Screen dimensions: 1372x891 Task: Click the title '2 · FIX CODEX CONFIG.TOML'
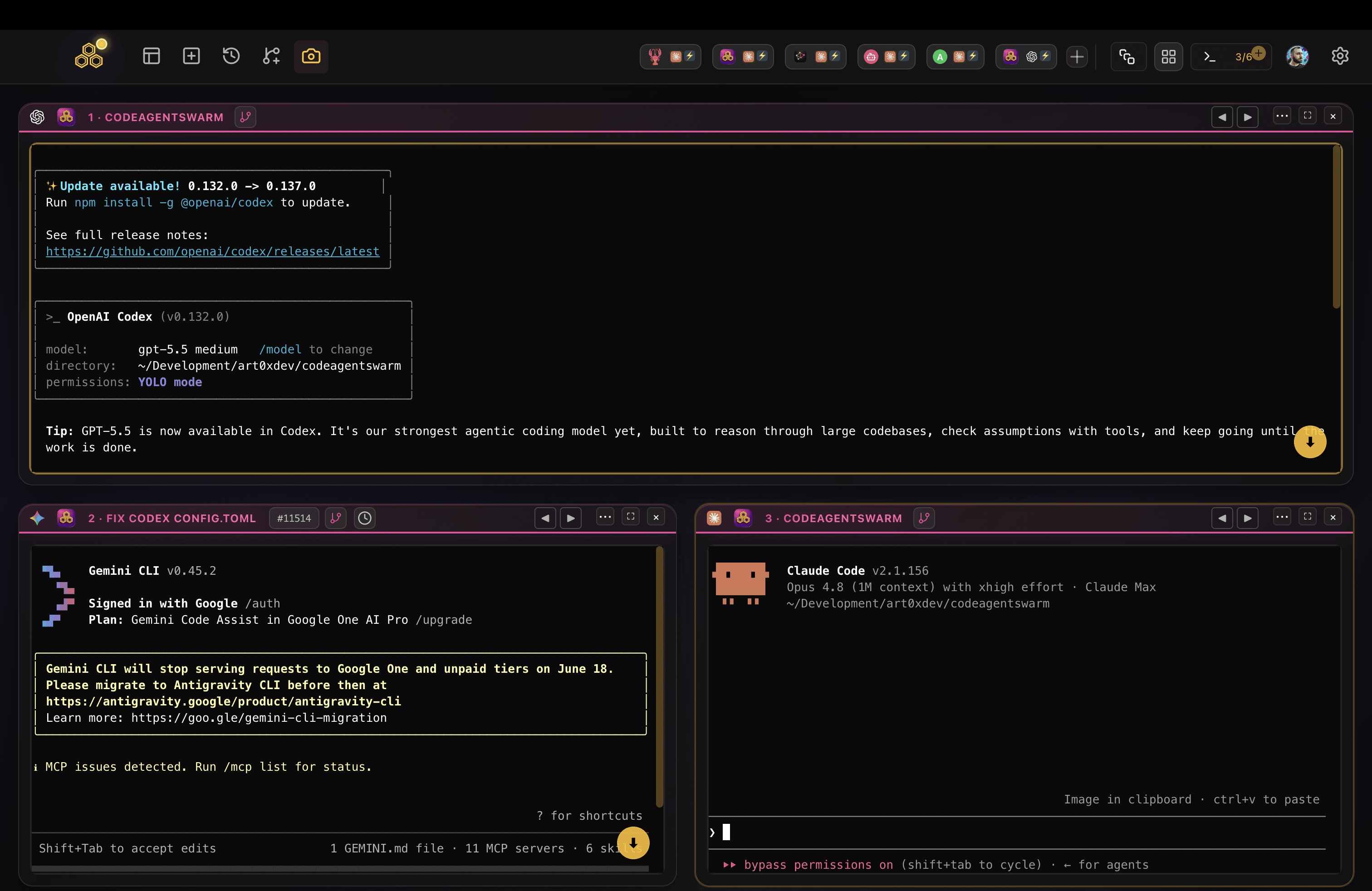[x=172, y=518]
